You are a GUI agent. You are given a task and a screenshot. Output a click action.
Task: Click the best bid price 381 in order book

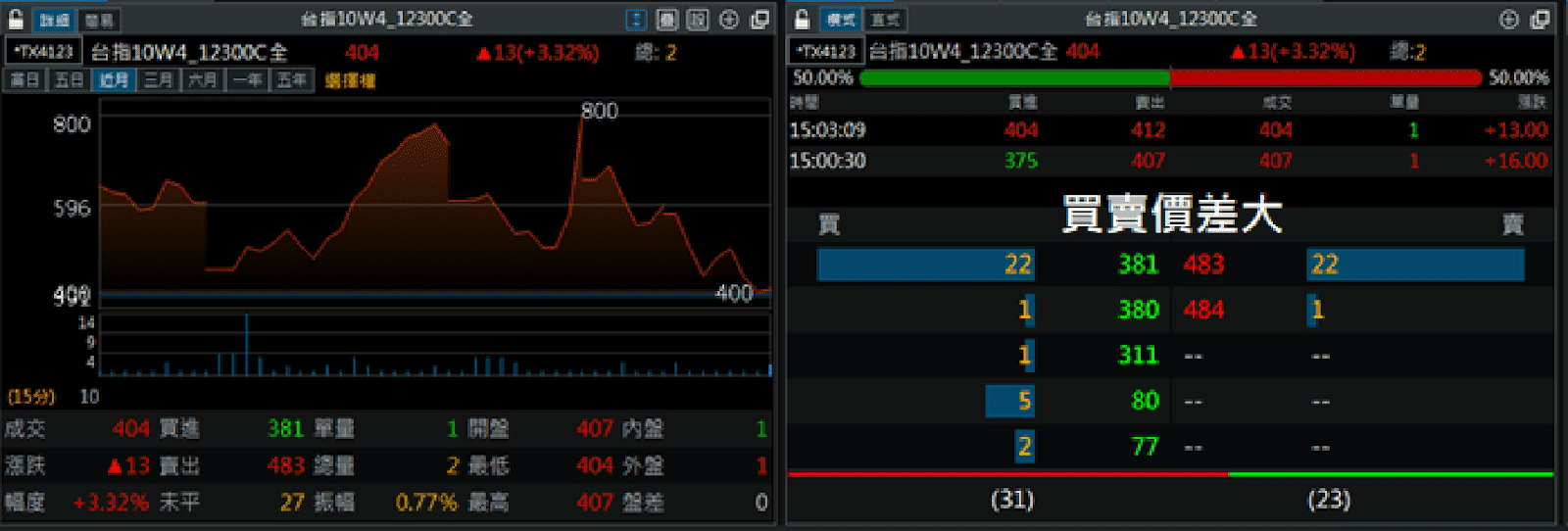coord(1138,265)
